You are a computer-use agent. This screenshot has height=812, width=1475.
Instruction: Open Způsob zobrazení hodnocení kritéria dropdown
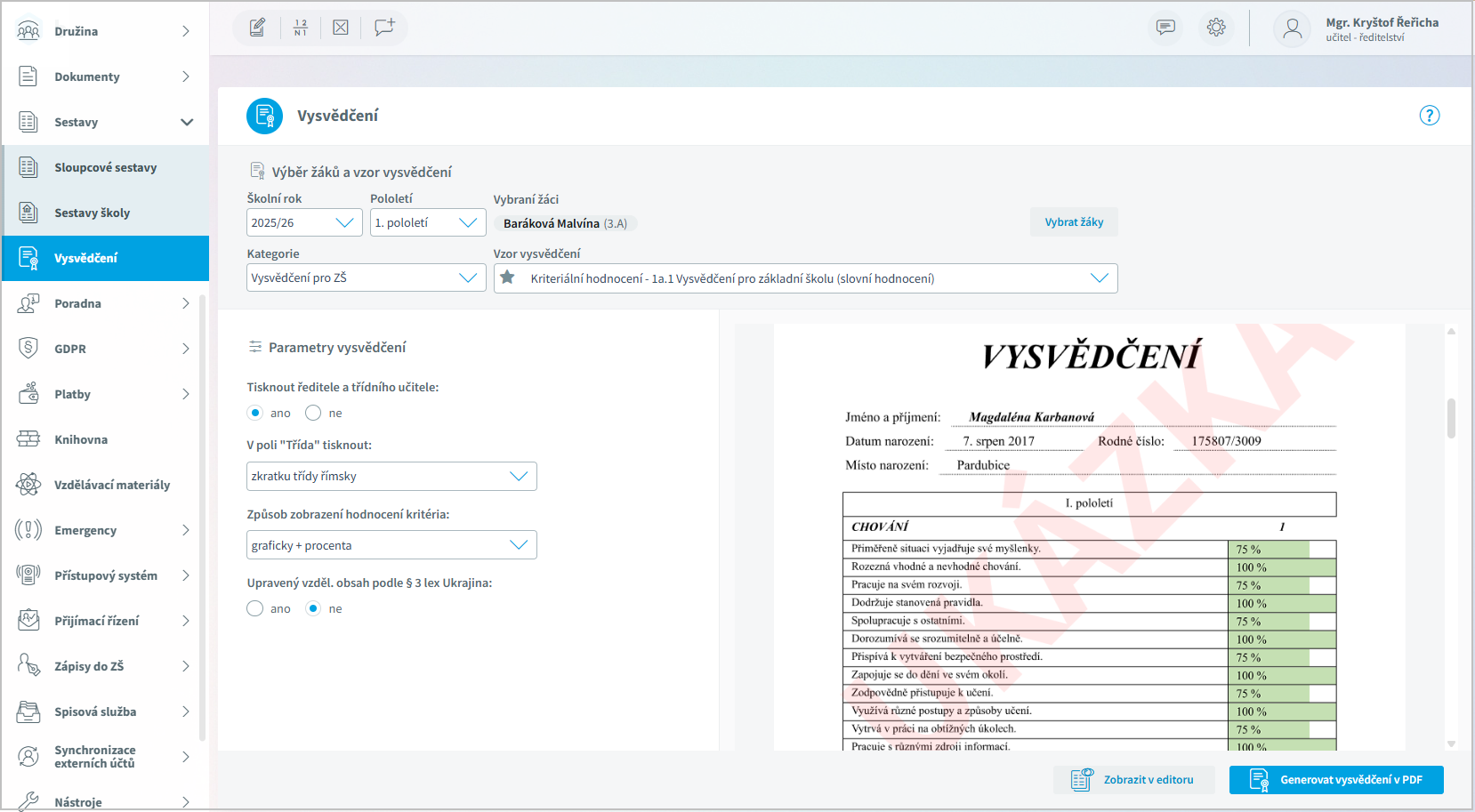(x=391, y=545)
